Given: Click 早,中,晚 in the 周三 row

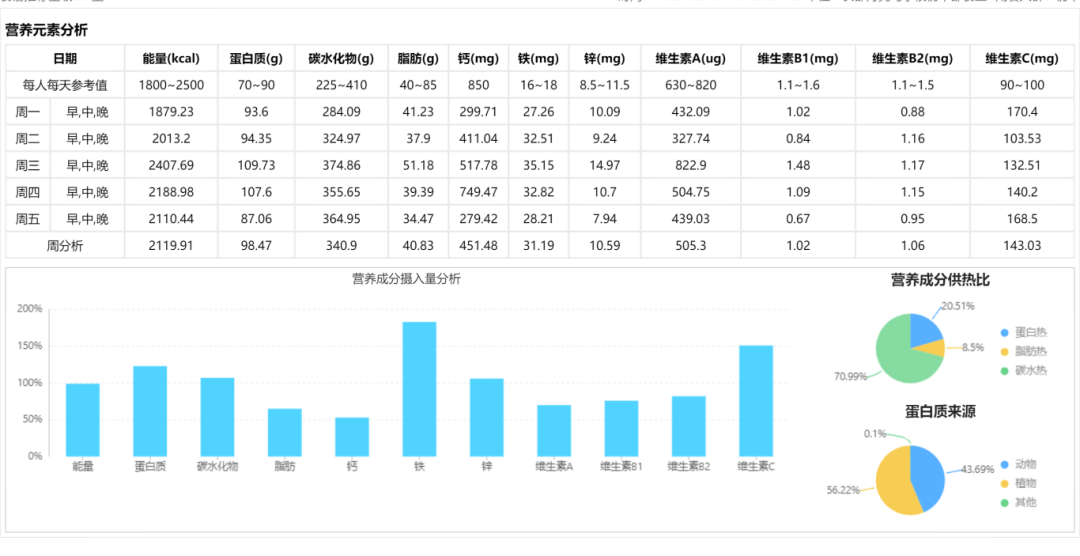Looking at the screenshot, I should point(87,166).
